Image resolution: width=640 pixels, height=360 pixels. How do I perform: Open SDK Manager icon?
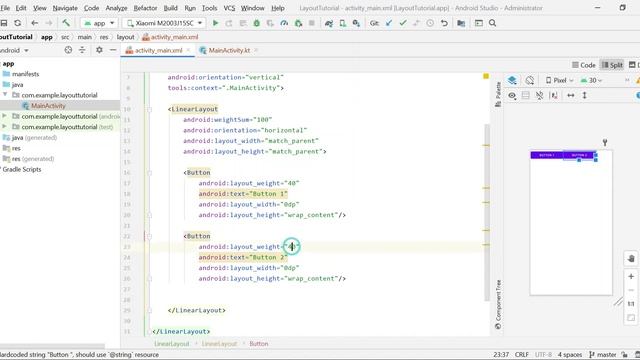(356, 23)
